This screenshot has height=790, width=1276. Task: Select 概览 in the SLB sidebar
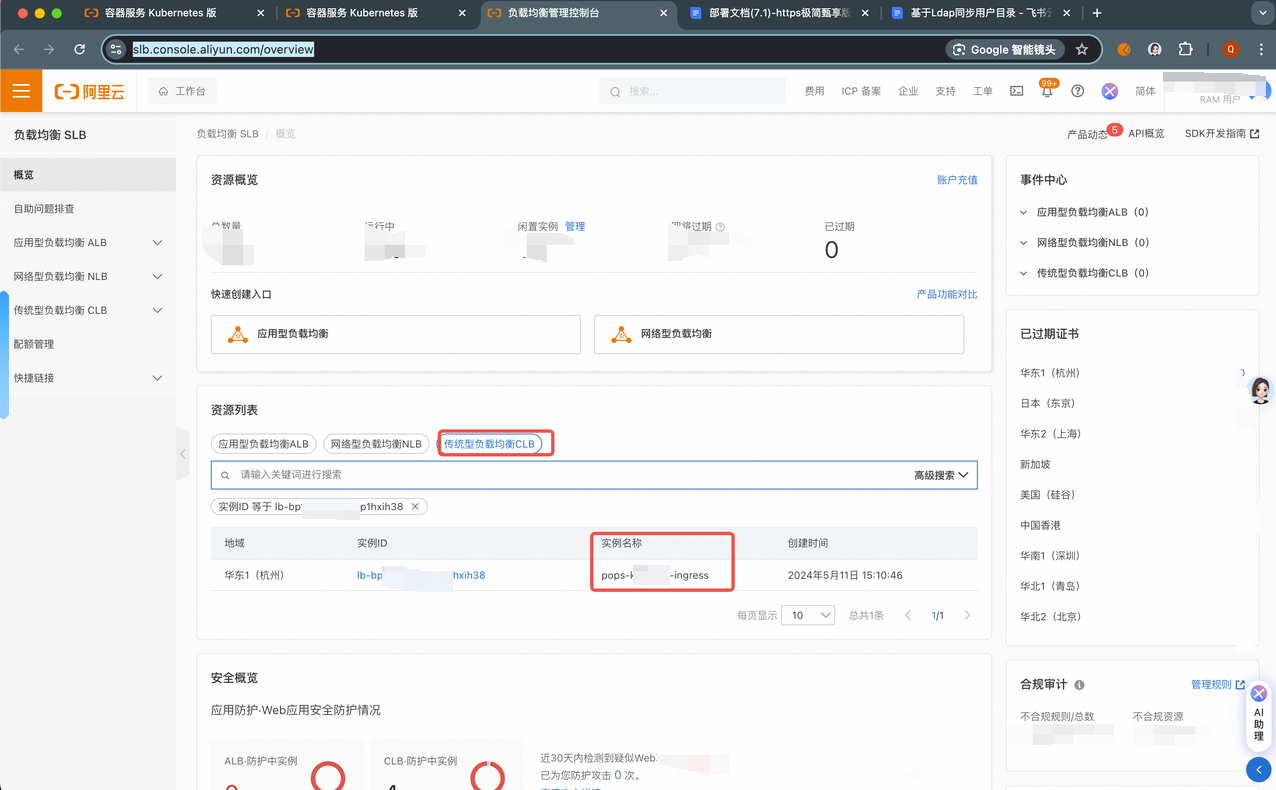pyautogui.click(x=88, y=175)
